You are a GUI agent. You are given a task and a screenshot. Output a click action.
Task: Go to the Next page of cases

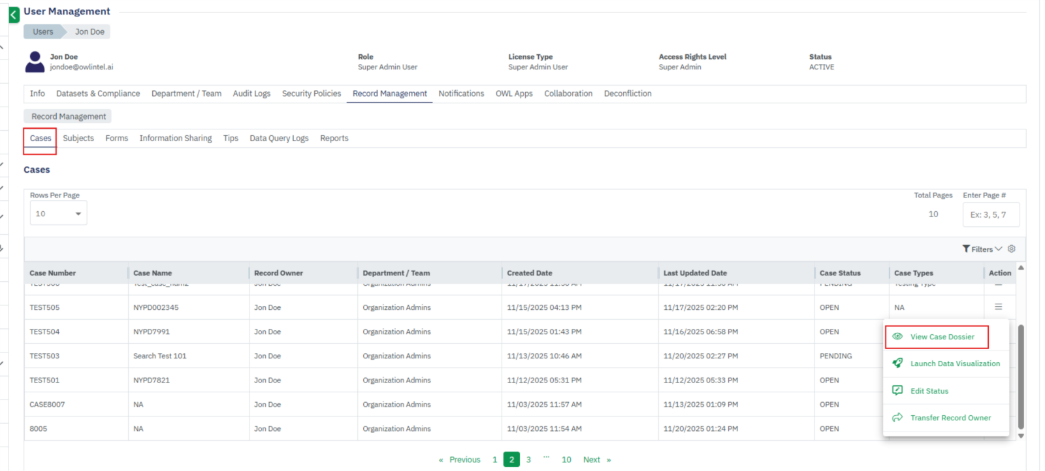point(596,460)
